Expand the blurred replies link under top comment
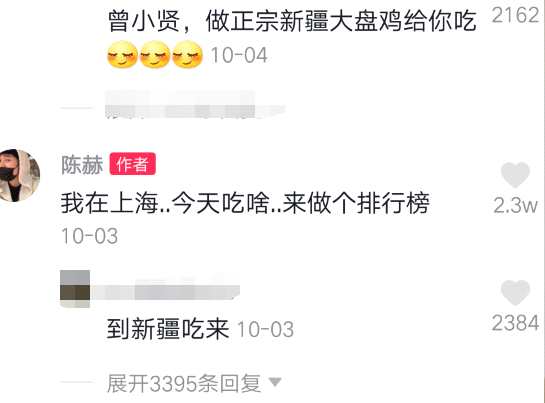Screen dimensions: 545x403 [195, 104]
